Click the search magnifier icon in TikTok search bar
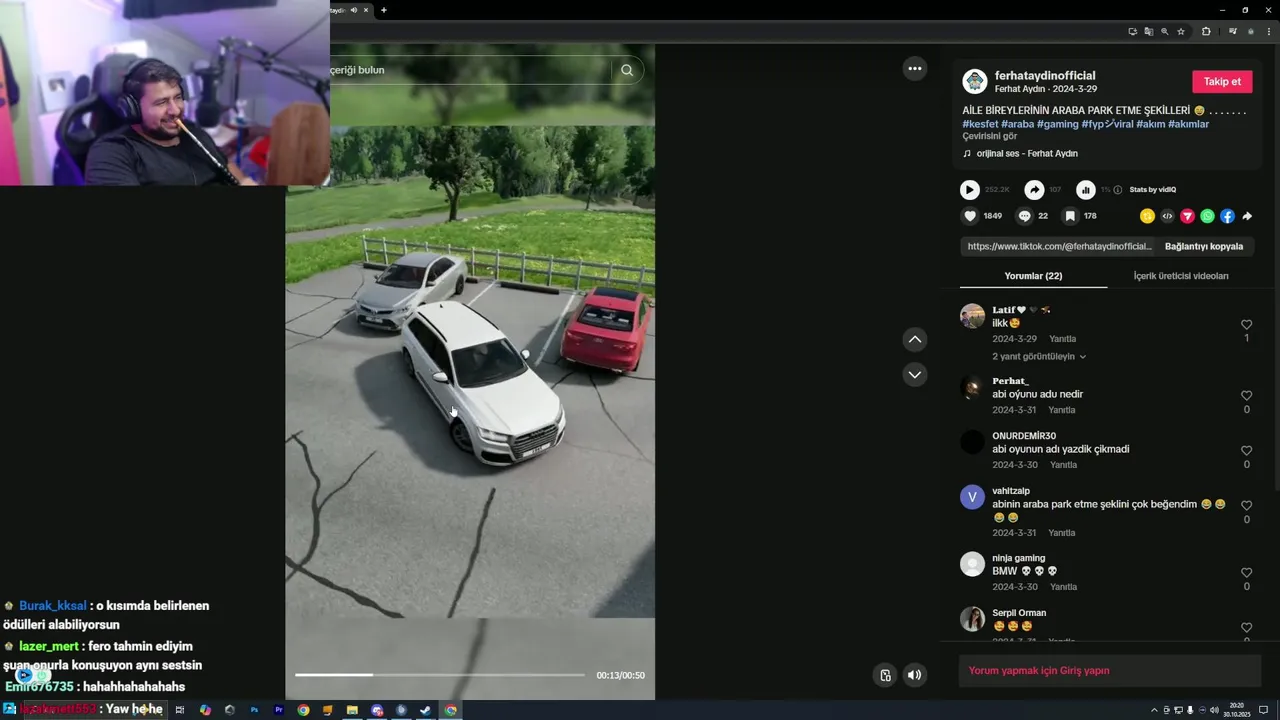Viewport: 1280px width, 720px height. pyautogui.click(x=627, y=70)
